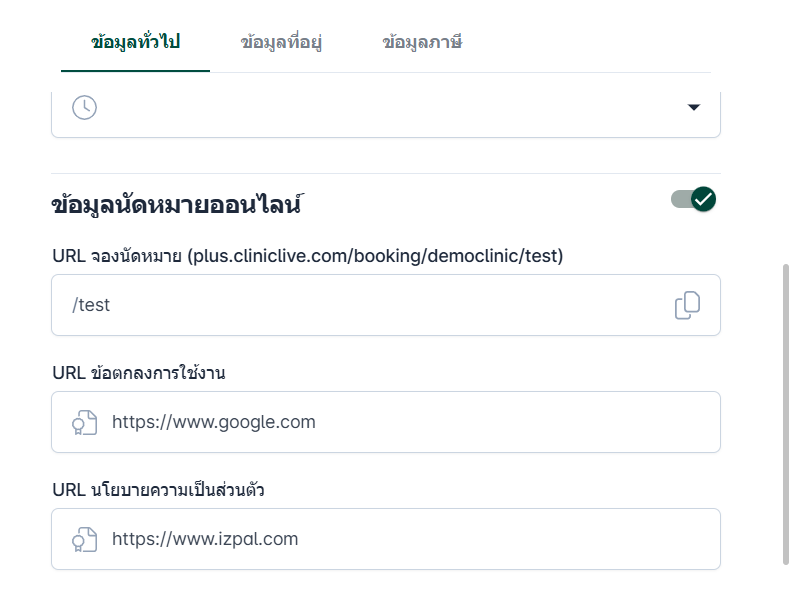Focus the URL นโยบายความเป็นส่วนตัว input field
Image resolution: width=791 pixels, height=600 pixels.
point(400,539)
